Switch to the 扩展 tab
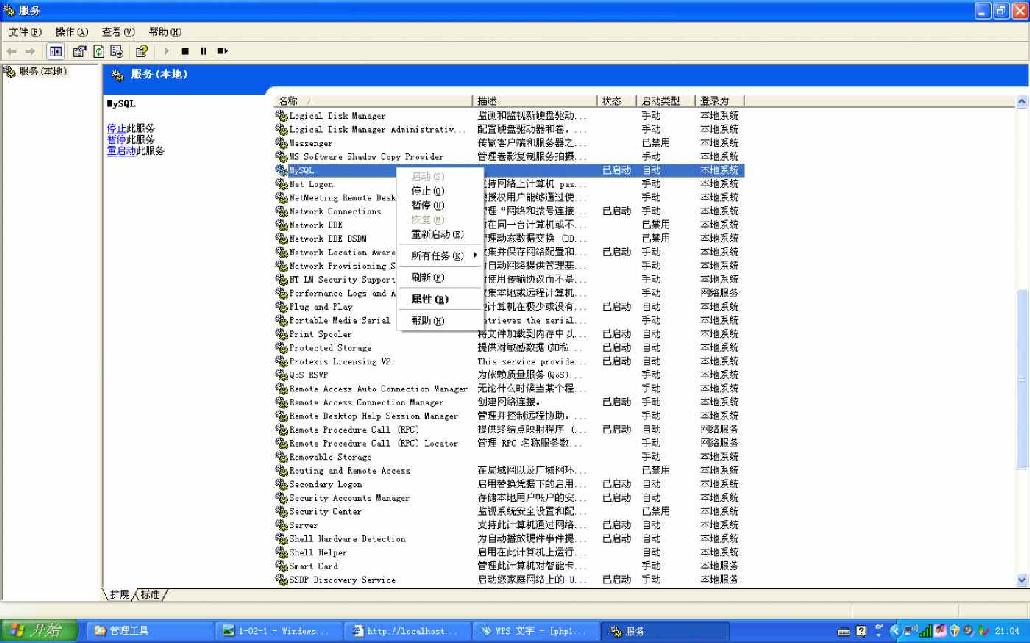Screen dimensions: 1030x643 tap(119, 594)
